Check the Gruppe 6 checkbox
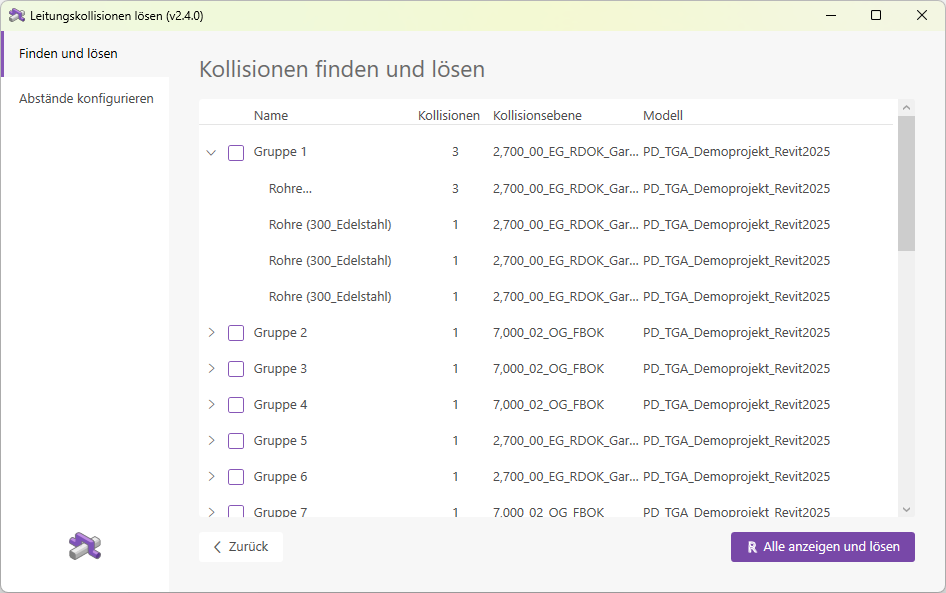946x593 pixels. (236, 476)
